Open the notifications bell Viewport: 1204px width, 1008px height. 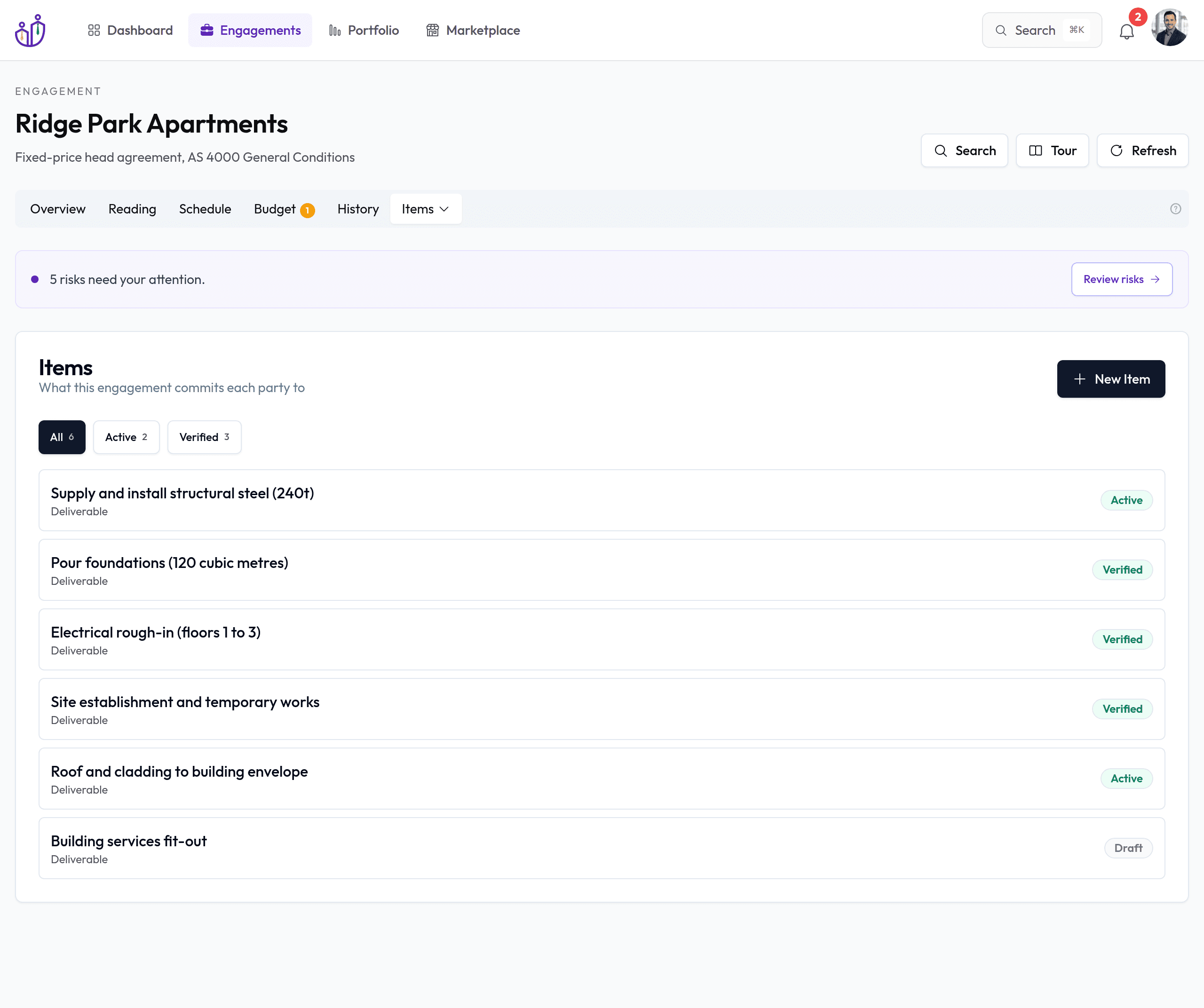1126,31
